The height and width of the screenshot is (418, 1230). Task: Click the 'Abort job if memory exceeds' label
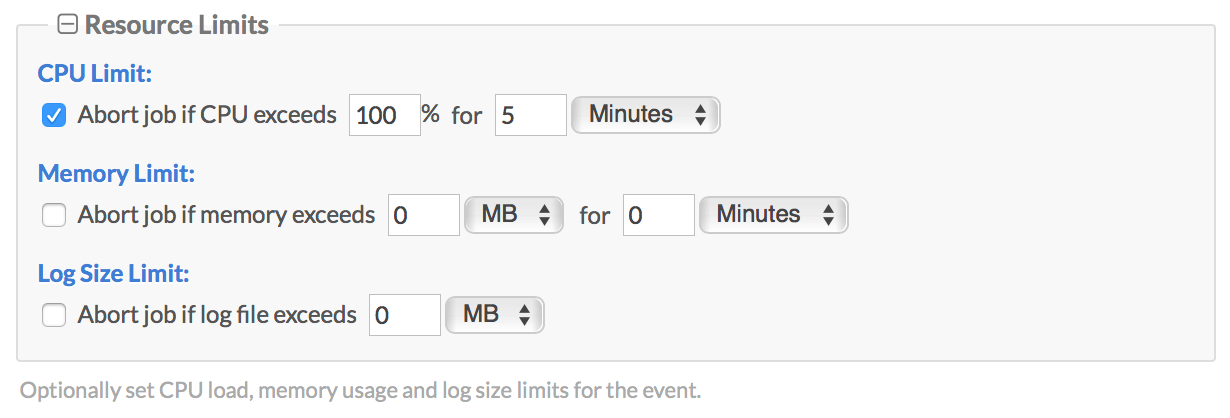pyautogui.click(x=226, y=215)
